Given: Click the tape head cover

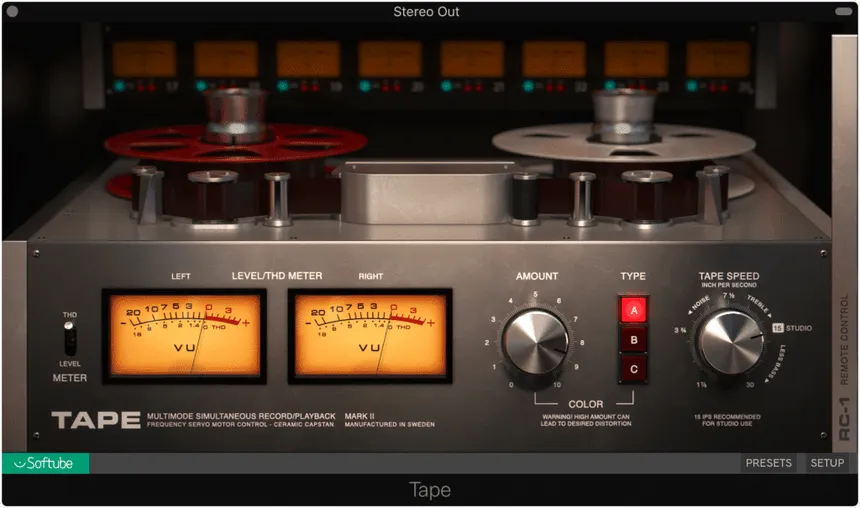Looking at the screenshot, I should point(427,192).
